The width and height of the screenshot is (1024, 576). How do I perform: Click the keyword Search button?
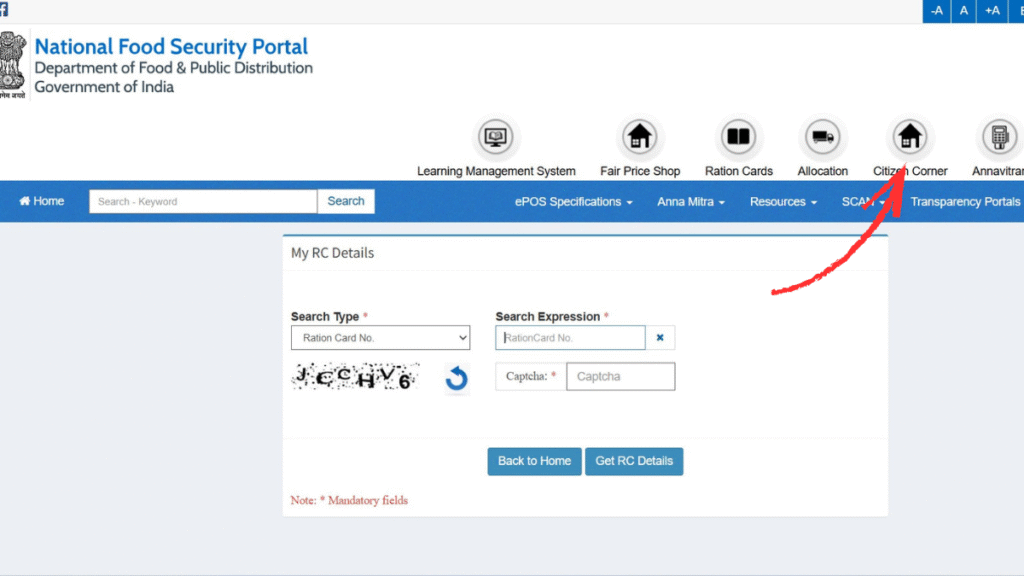point(346,201)
